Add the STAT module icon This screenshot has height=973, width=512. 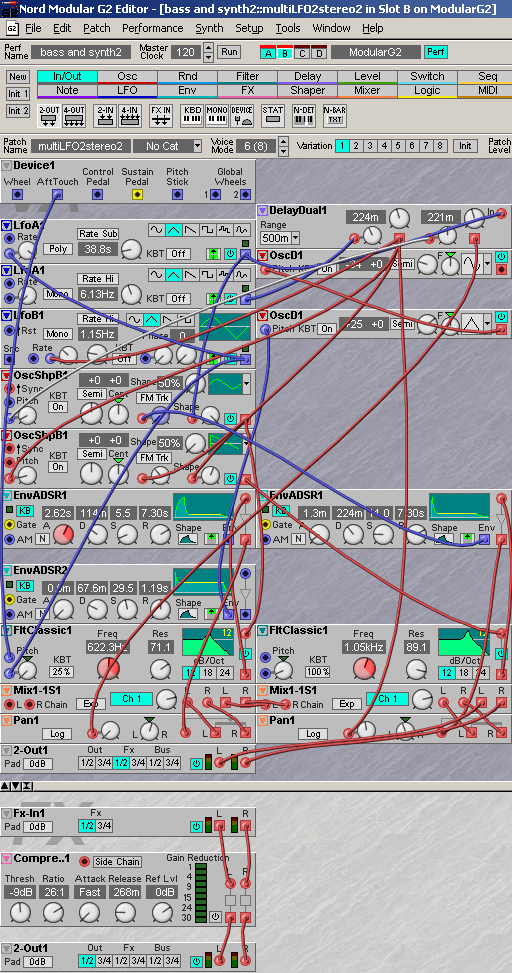click(x=273, y=116)
